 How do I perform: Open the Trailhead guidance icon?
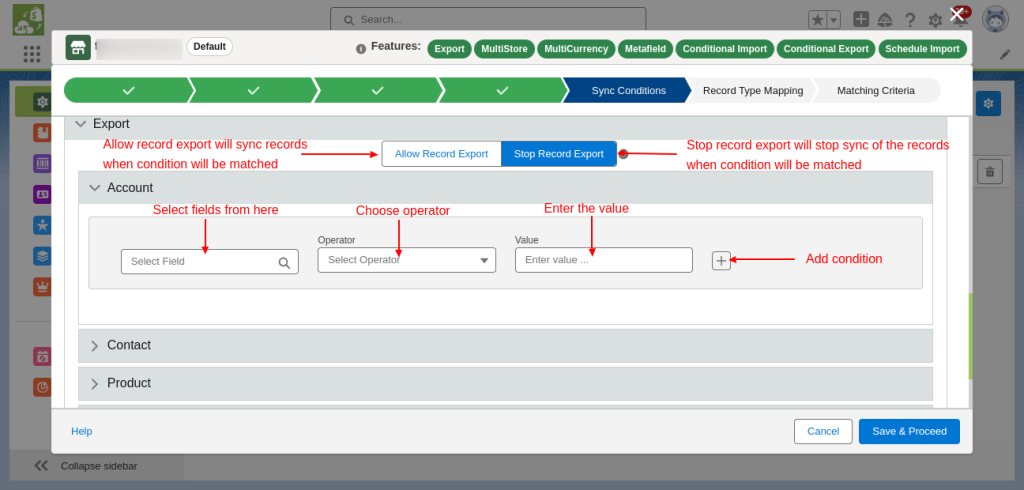(x=885, y=20)
